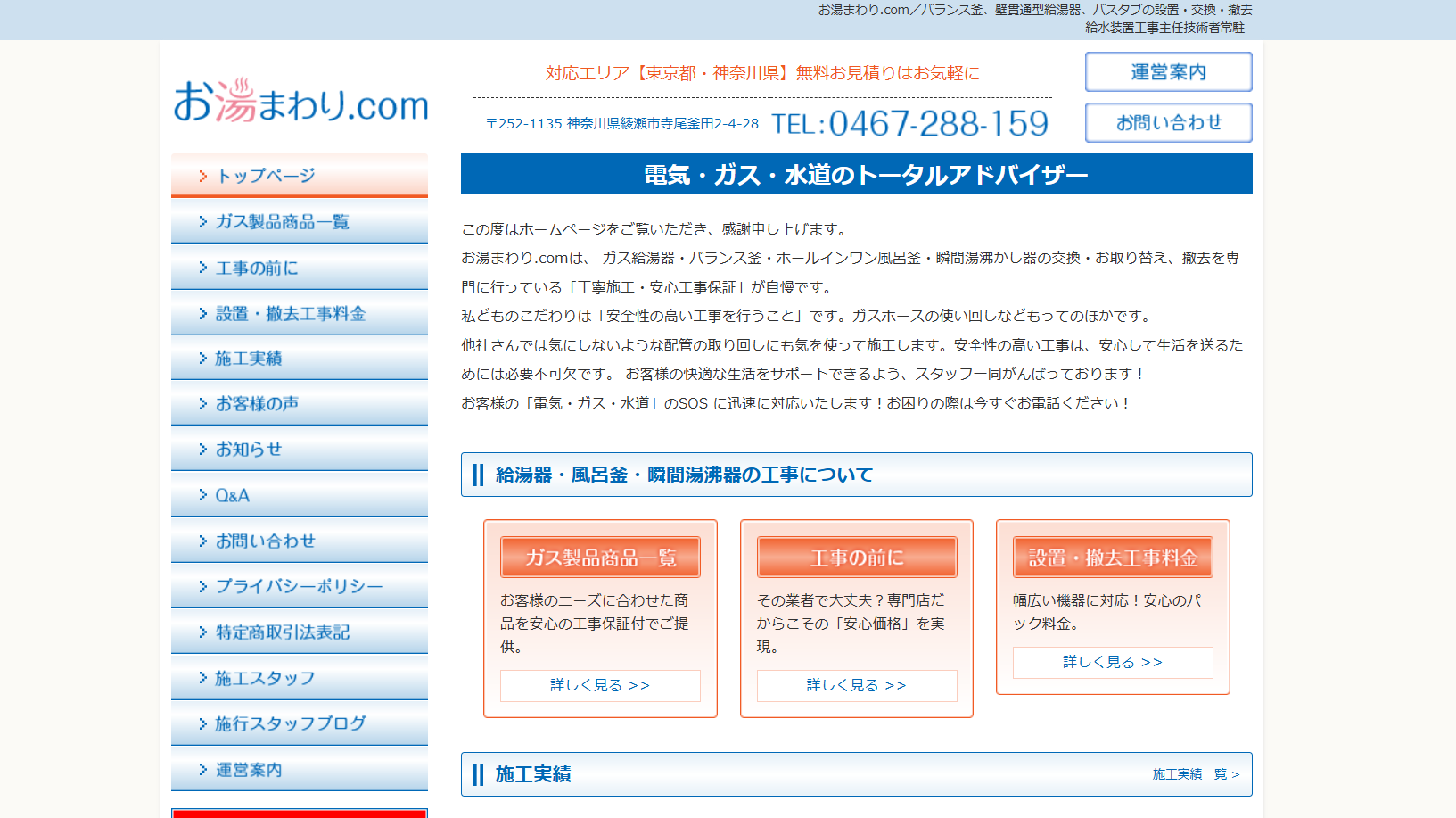Open プライバシーポリシー in the sidebar

click(x=299, y=587)
